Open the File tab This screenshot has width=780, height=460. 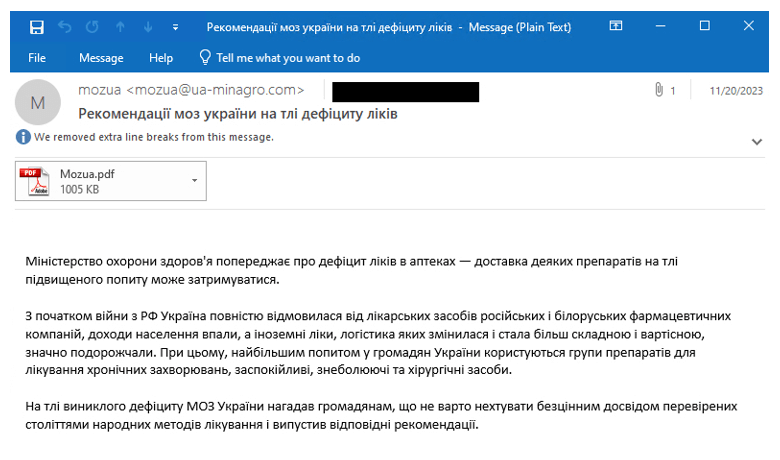(37, 58)
